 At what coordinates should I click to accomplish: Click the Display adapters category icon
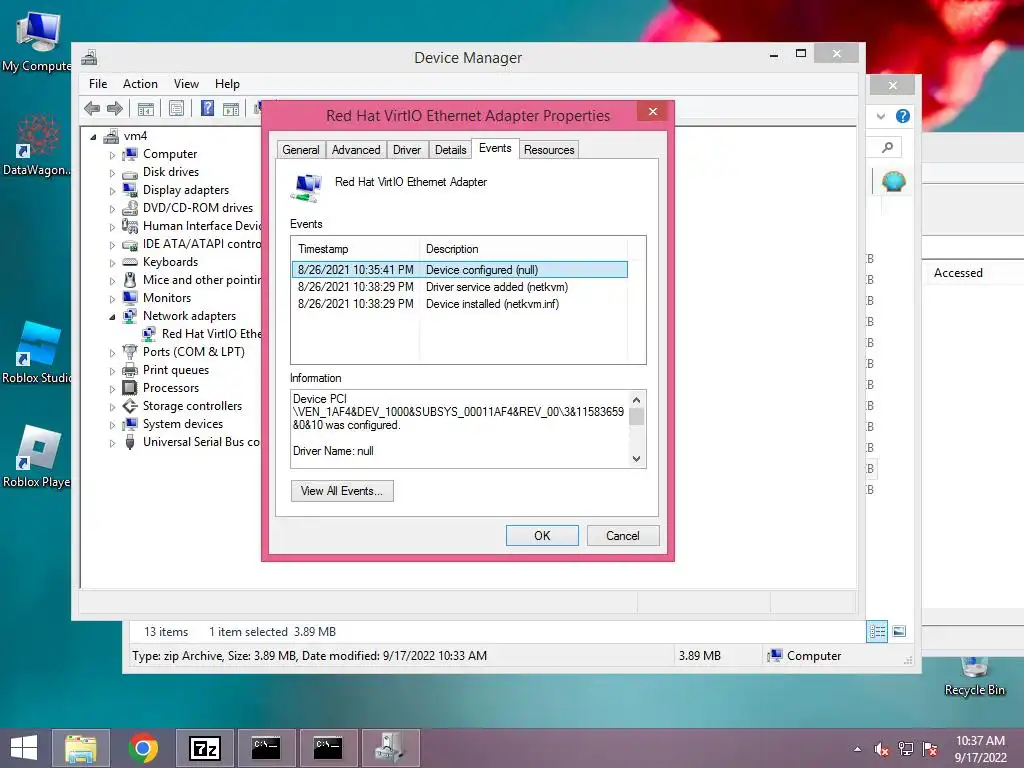(x=130, y=190)
